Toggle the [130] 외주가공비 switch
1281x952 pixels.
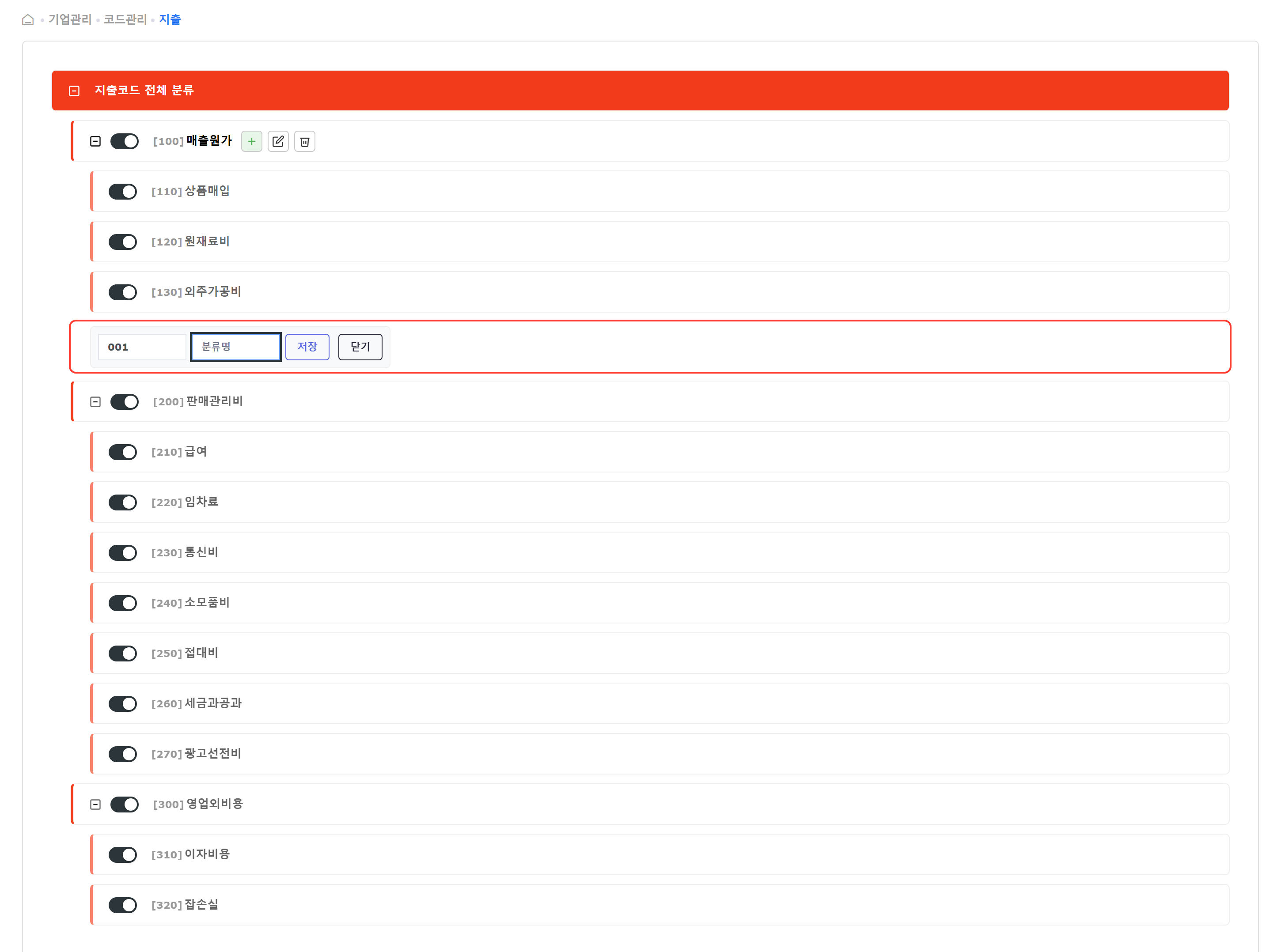tap(123, 292)
